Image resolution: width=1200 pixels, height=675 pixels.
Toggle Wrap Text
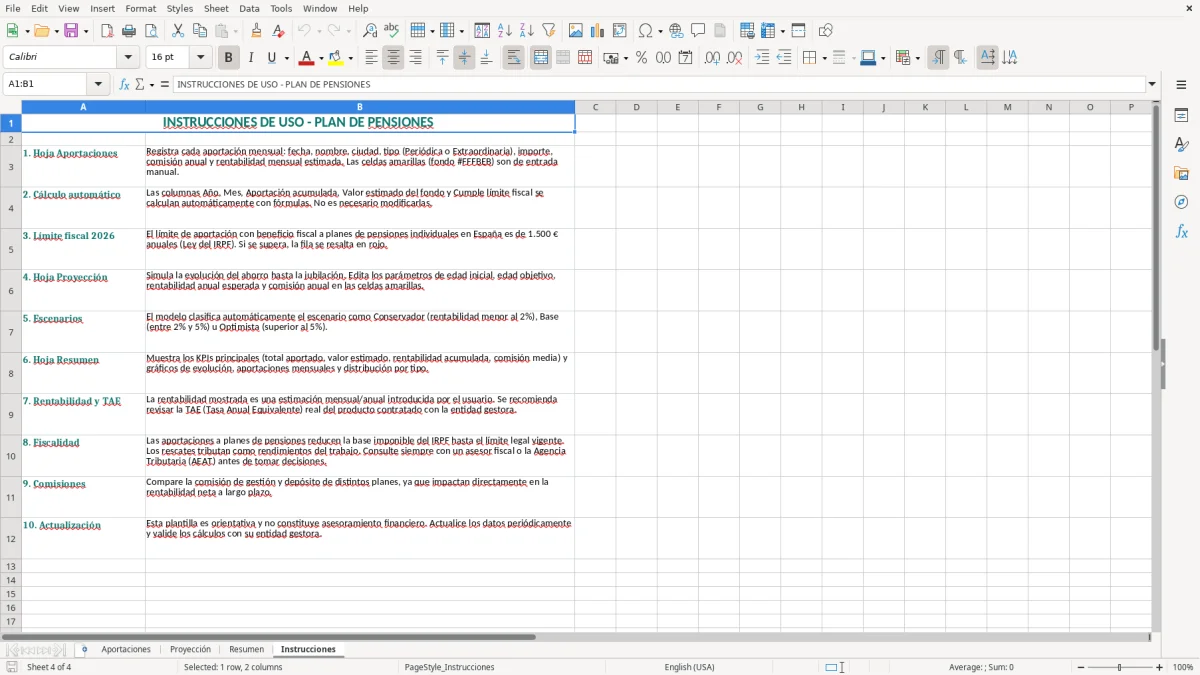click(x=513, y=58)
